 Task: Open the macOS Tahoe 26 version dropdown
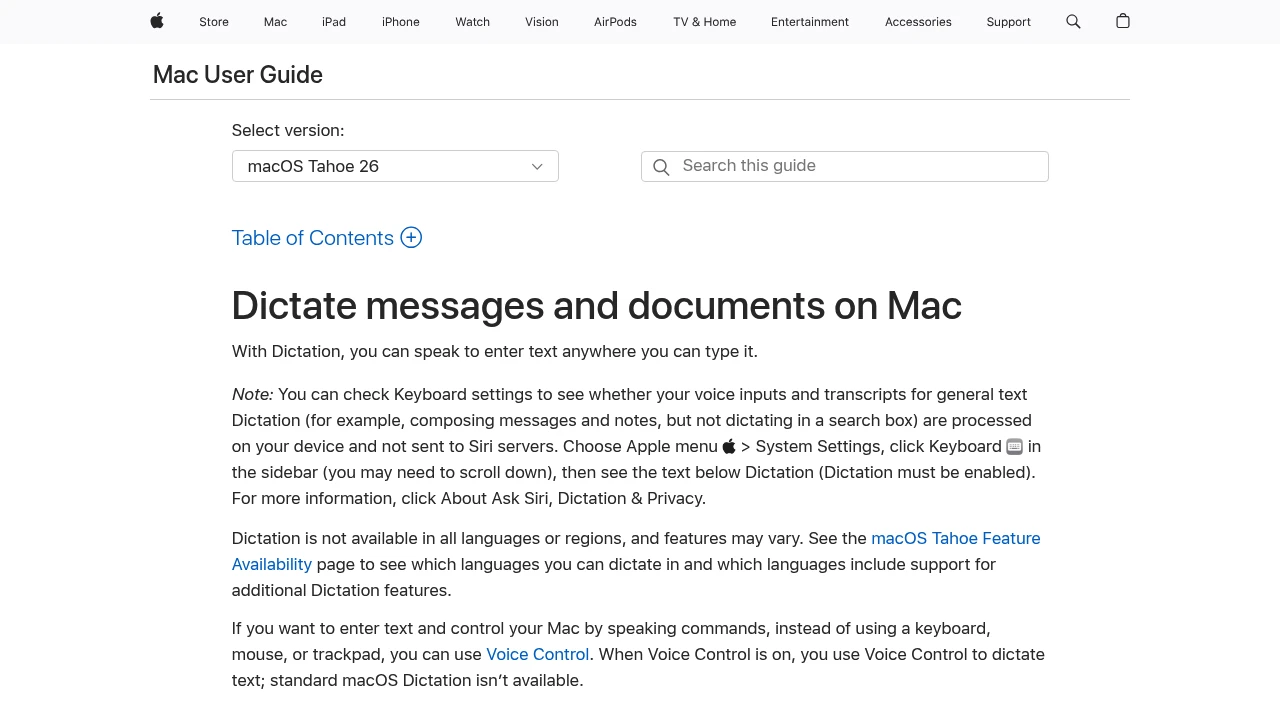[395, 166]
